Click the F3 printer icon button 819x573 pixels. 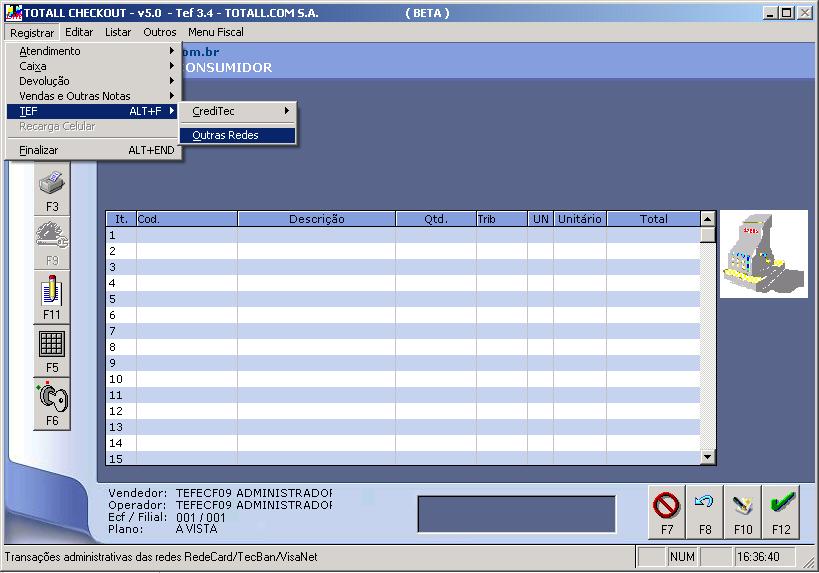52,189
